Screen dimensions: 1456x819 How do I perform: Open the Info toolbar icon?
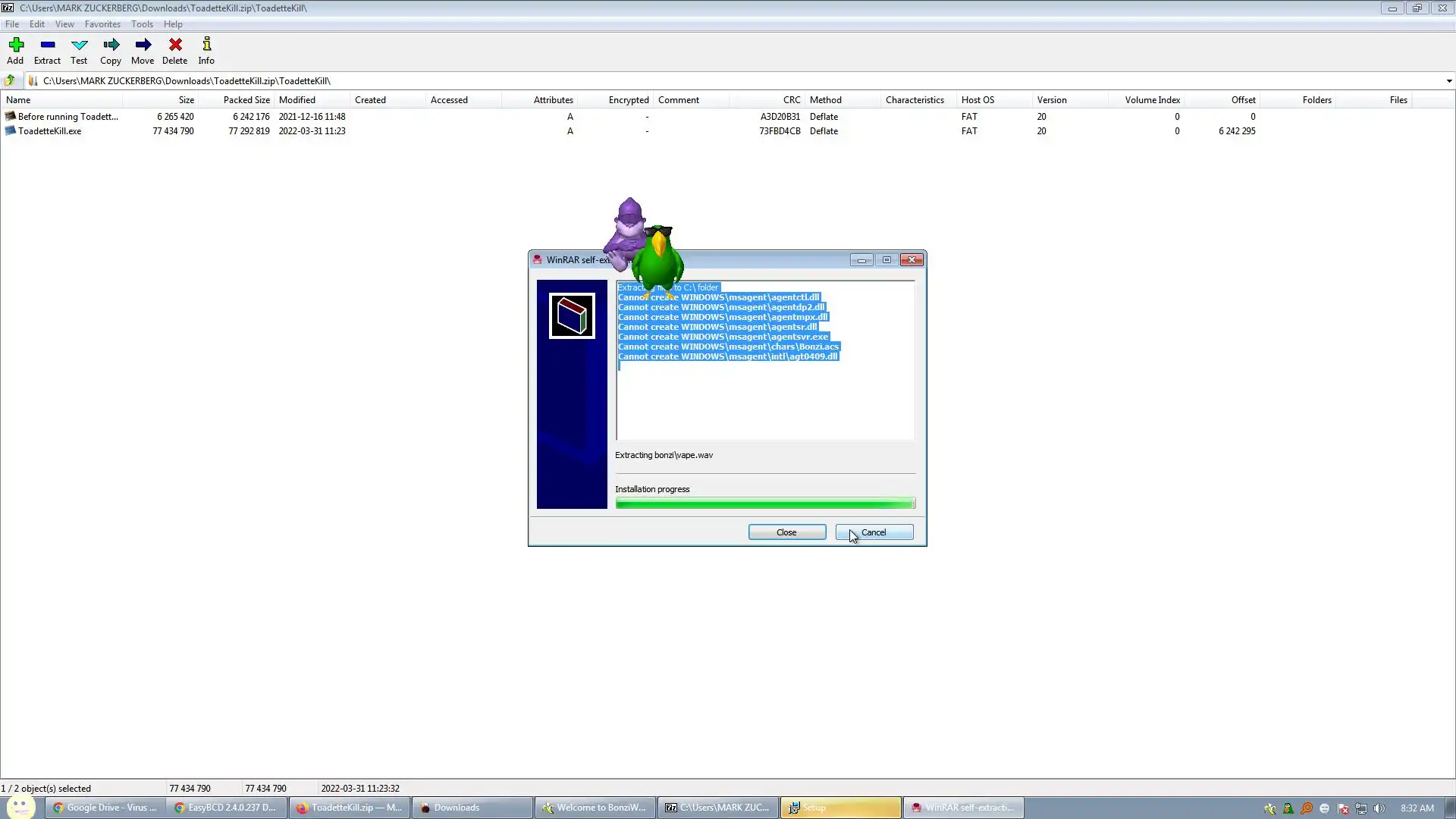click(x=206, y=50)
